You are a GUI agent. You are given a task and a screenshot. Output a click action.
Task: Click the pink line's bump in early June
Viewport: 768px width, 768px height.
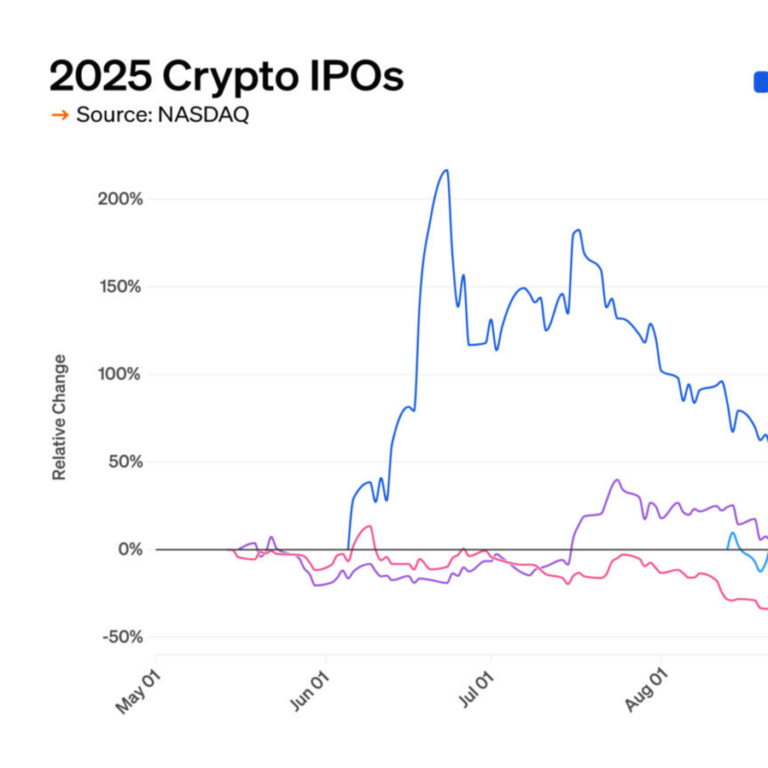click(369, 526)
